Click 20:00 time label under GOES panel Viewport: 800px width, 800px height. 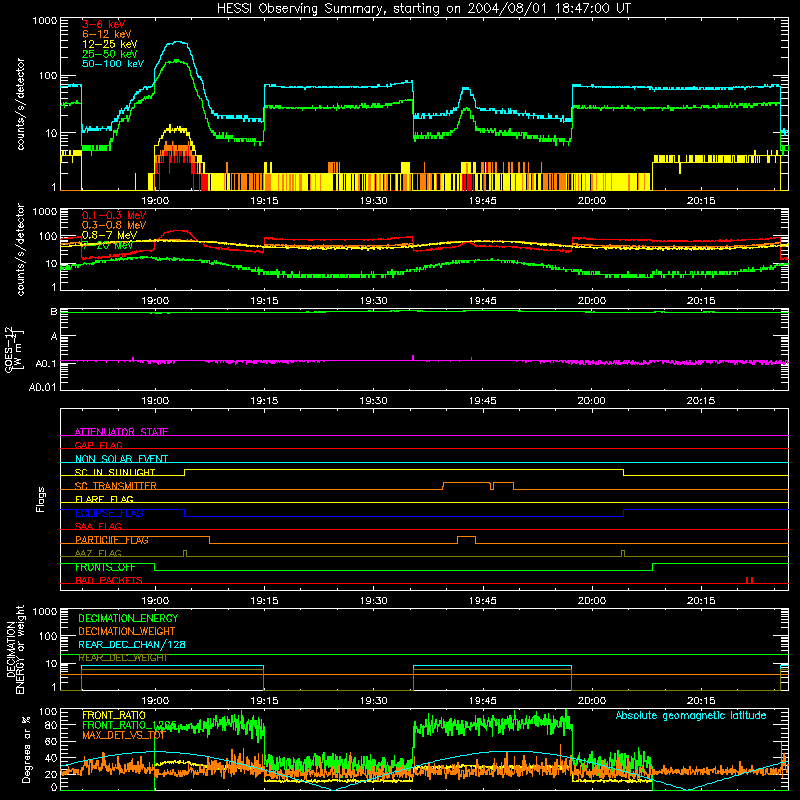pyautogui.click(x=591, y=401)
